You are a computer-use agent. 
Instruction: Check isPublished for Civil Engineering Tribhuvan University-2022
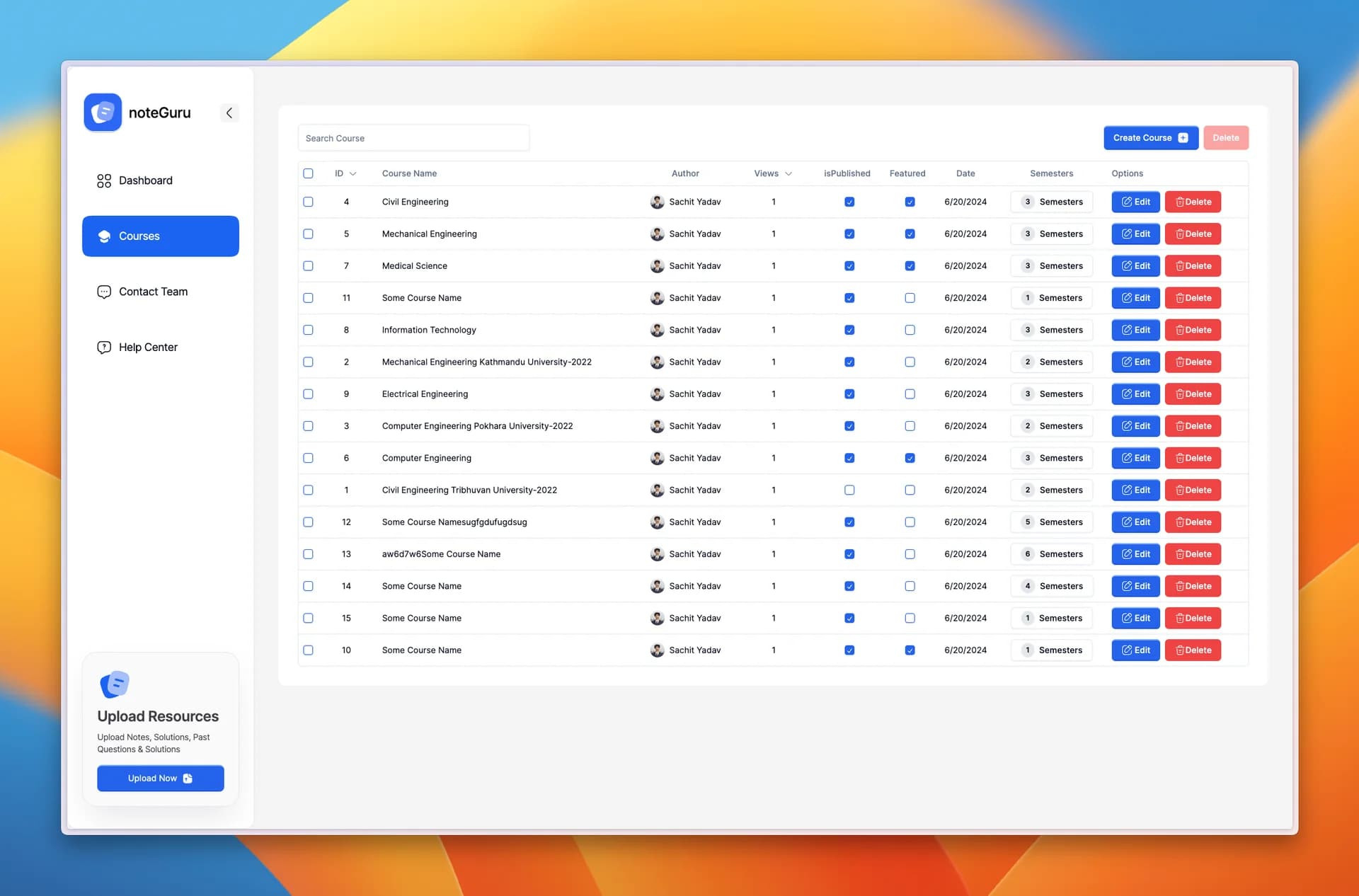tap(849, 490)
